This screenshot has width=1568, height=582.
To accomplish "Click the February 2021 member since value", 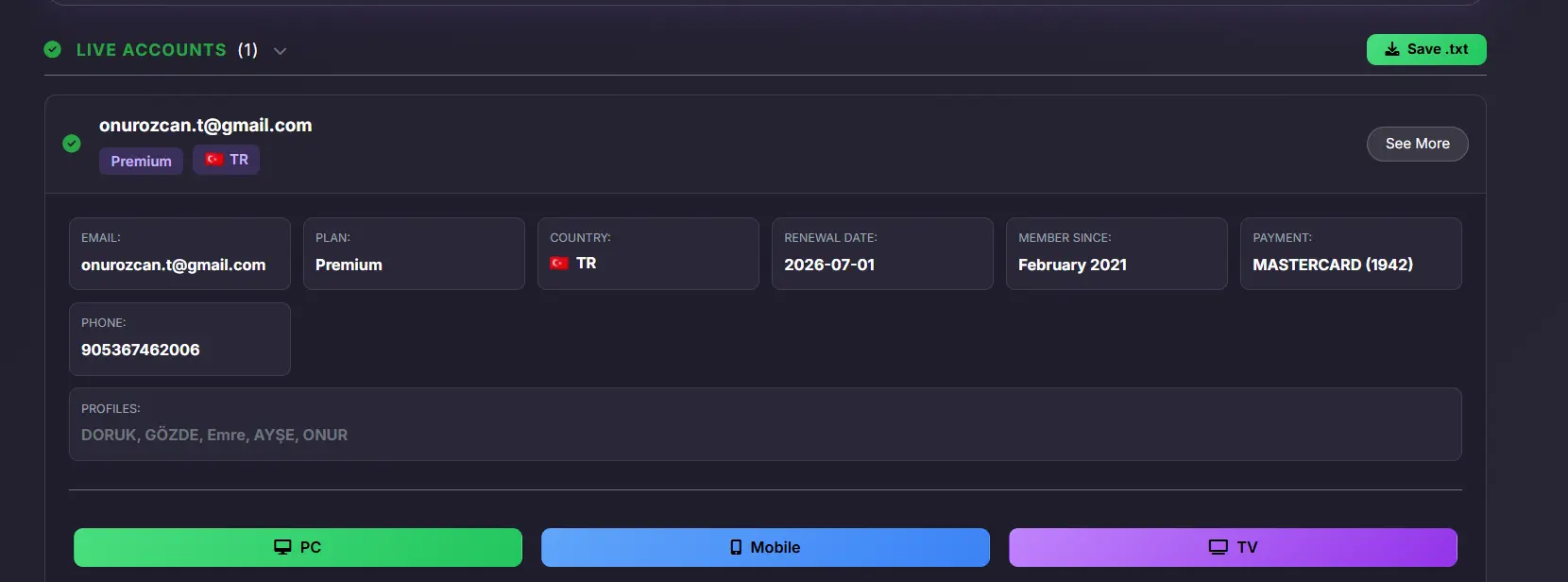I will (1072, 265).
